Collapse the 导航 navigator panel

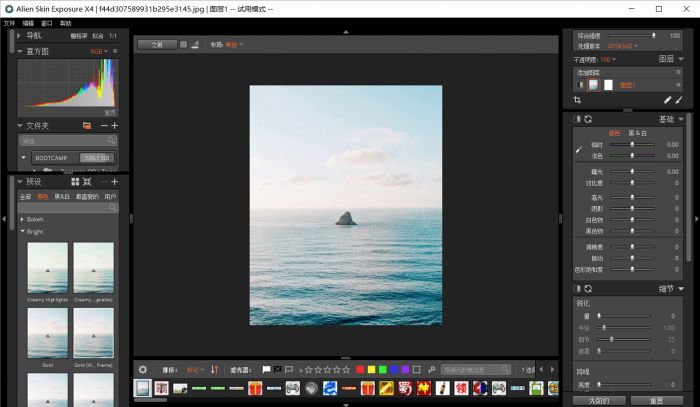(20, 35)
